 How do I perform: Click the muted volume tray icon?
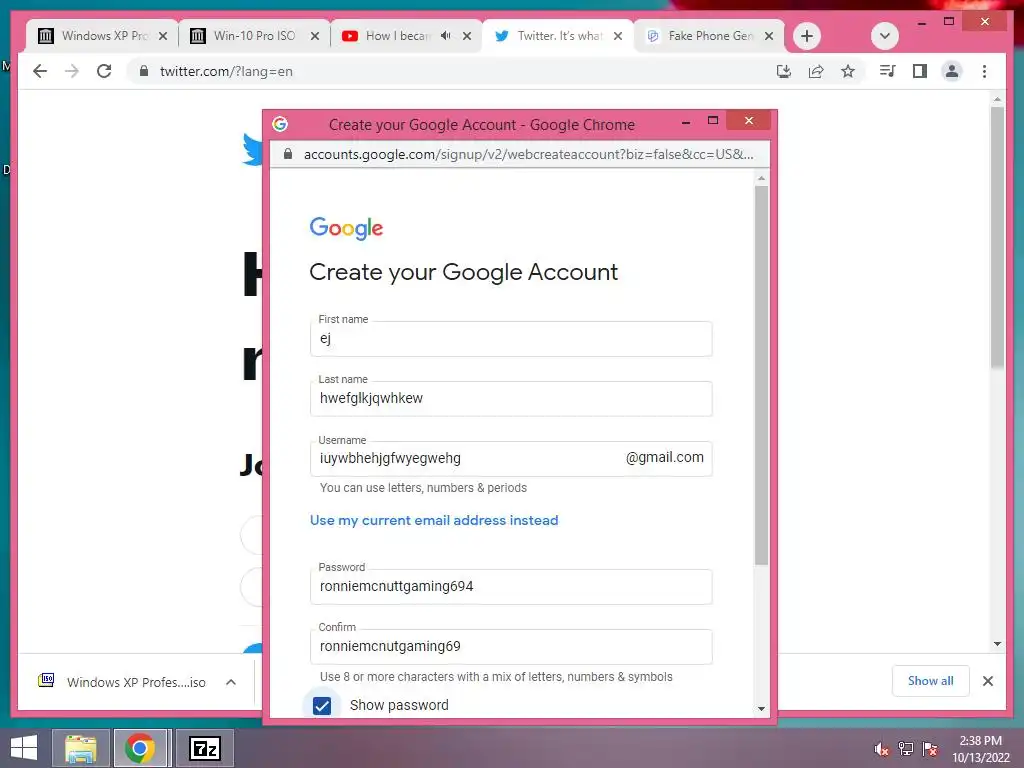(x=881, y=749)
